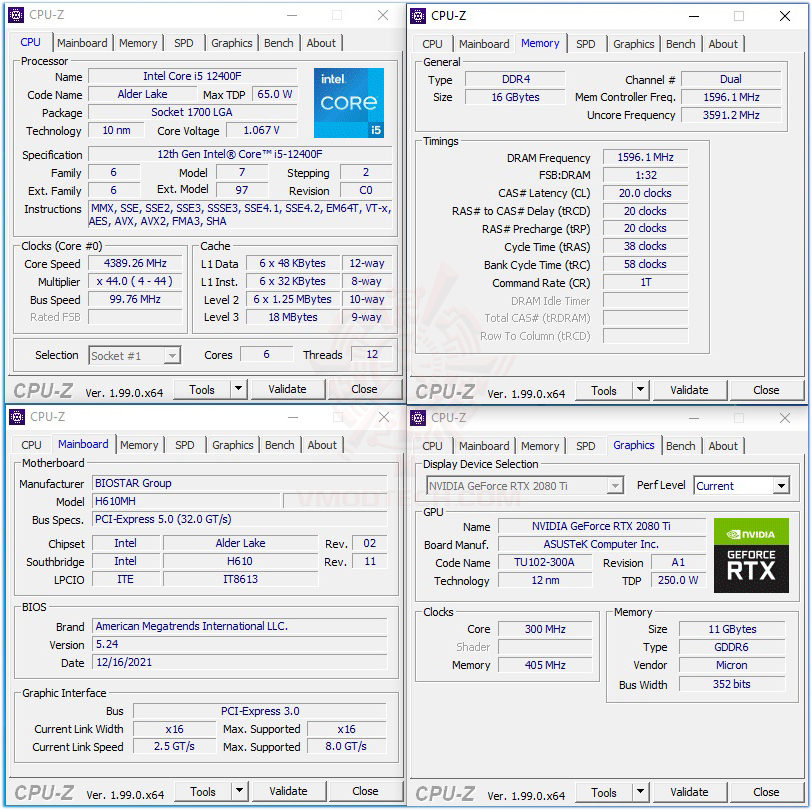Click the Current Link Speed value 2.5 GT/s

pyautogui.click(x=174, y=746)
